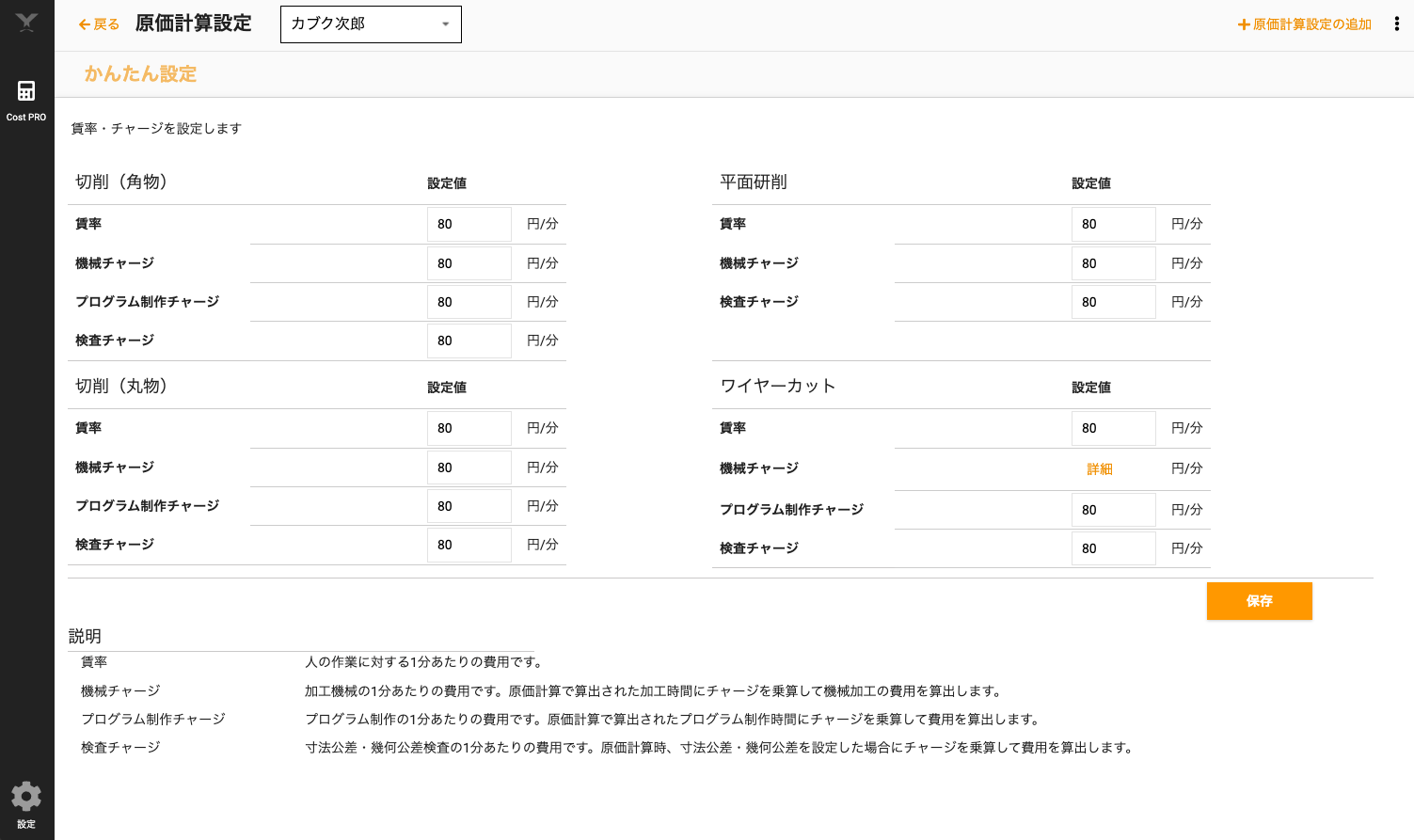Select 機械チャージ input under 切削（丸物）

tap(469, 468)
